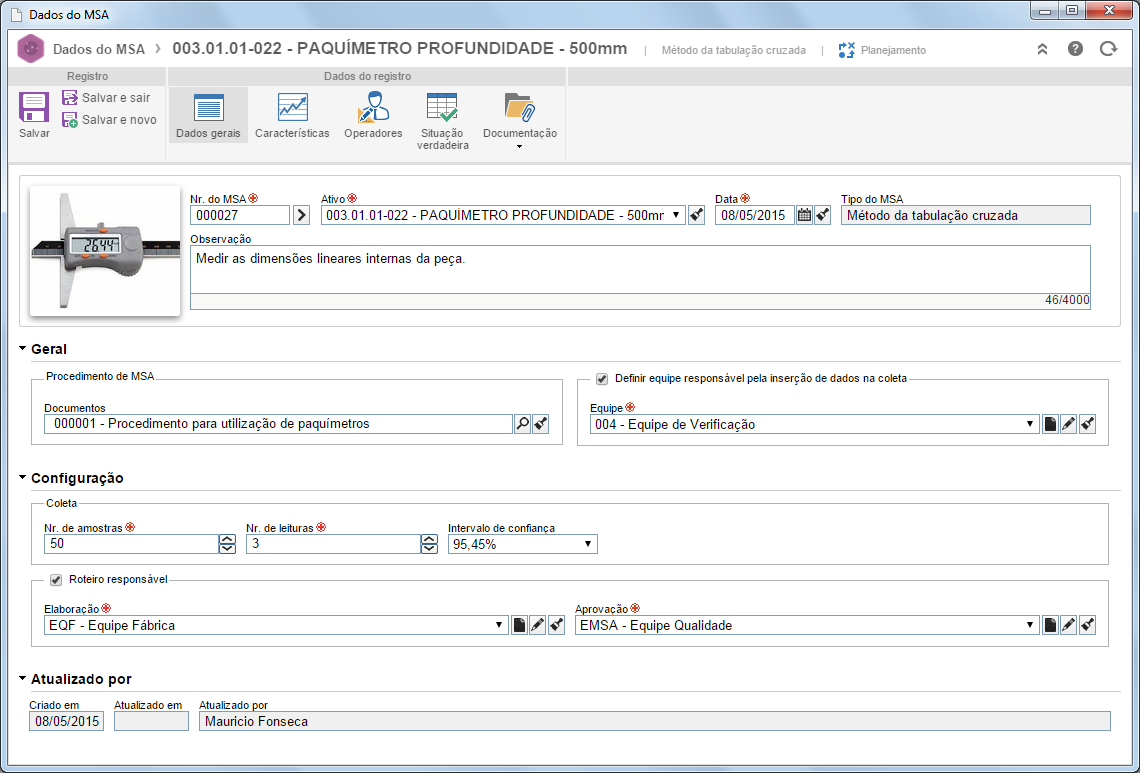Click the pencil edit icon beside Aprovação
This screenshot has height=773, width=1140.
[1068, 625]
